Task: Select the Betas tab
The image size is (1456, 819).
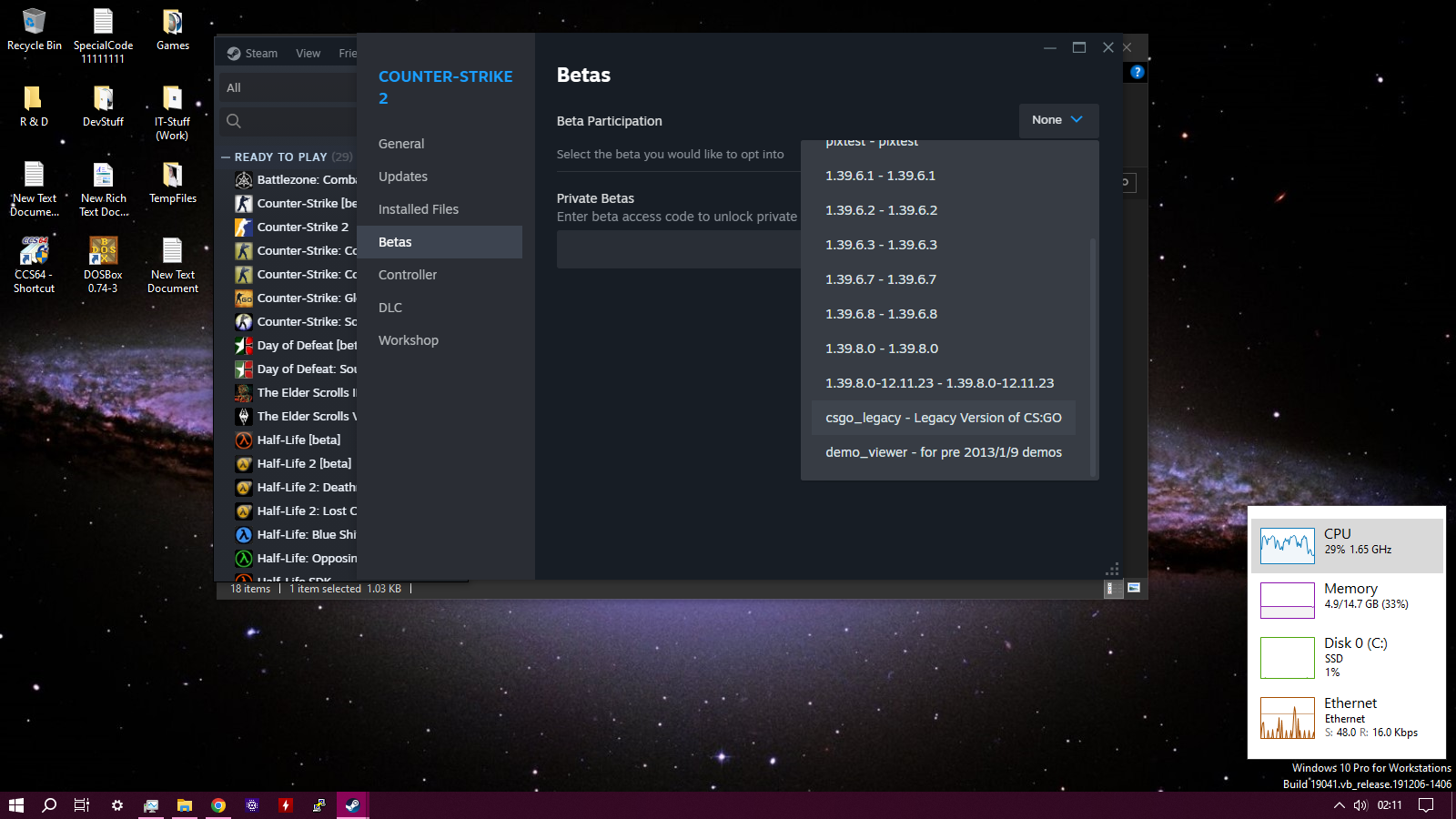Action: coord(440,242)
